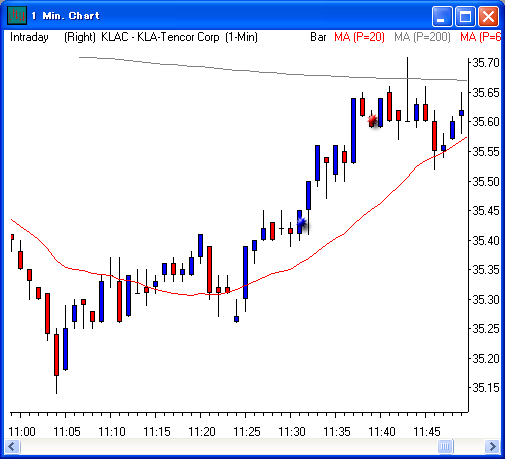Close the 1 Min. Chart window
505x459 pixels.
point(488,16)
